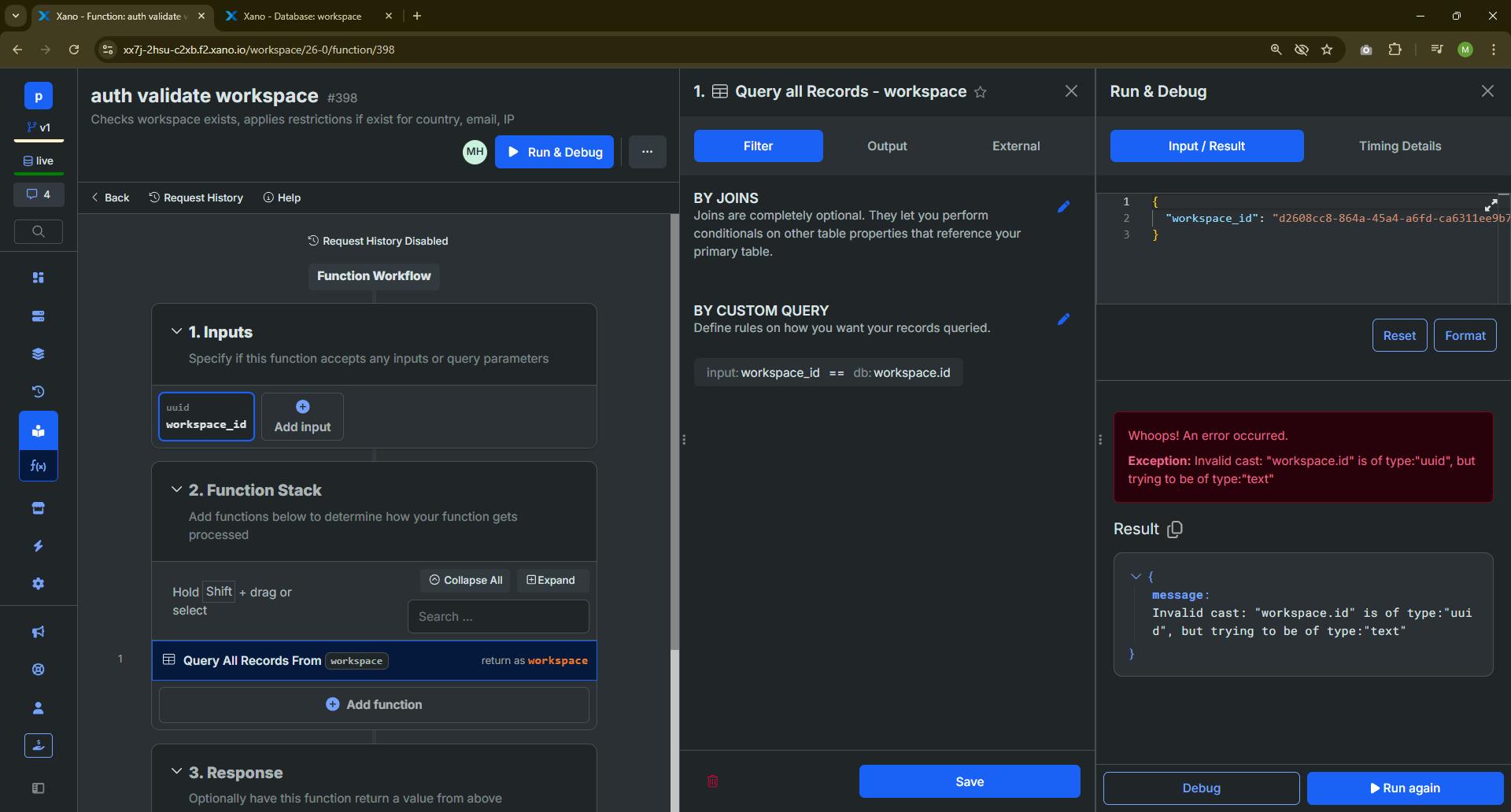Open the Help link
Viewport: 1511px width, 812px height.
tap(282, 197)
